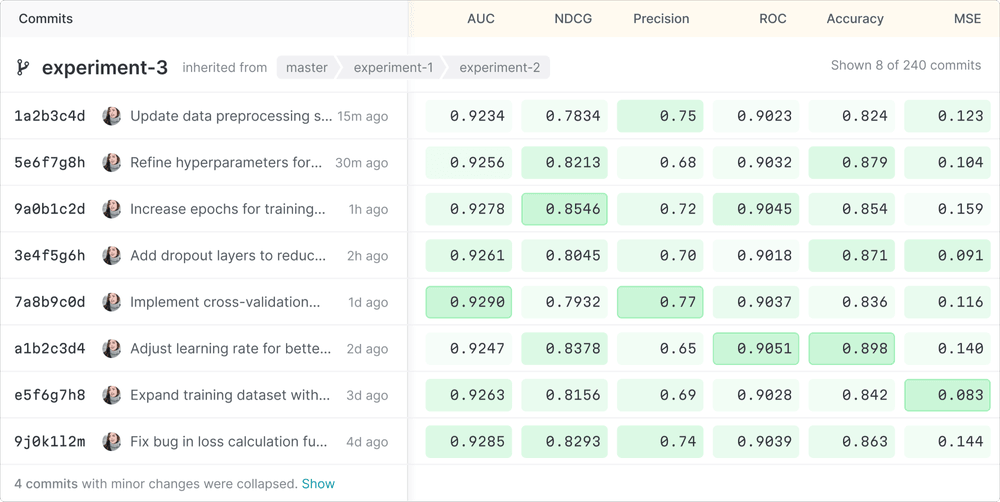Click author avatar on commit 9a0b1c2d
The image size is (1000, 502).
click(x=112, y=209)
